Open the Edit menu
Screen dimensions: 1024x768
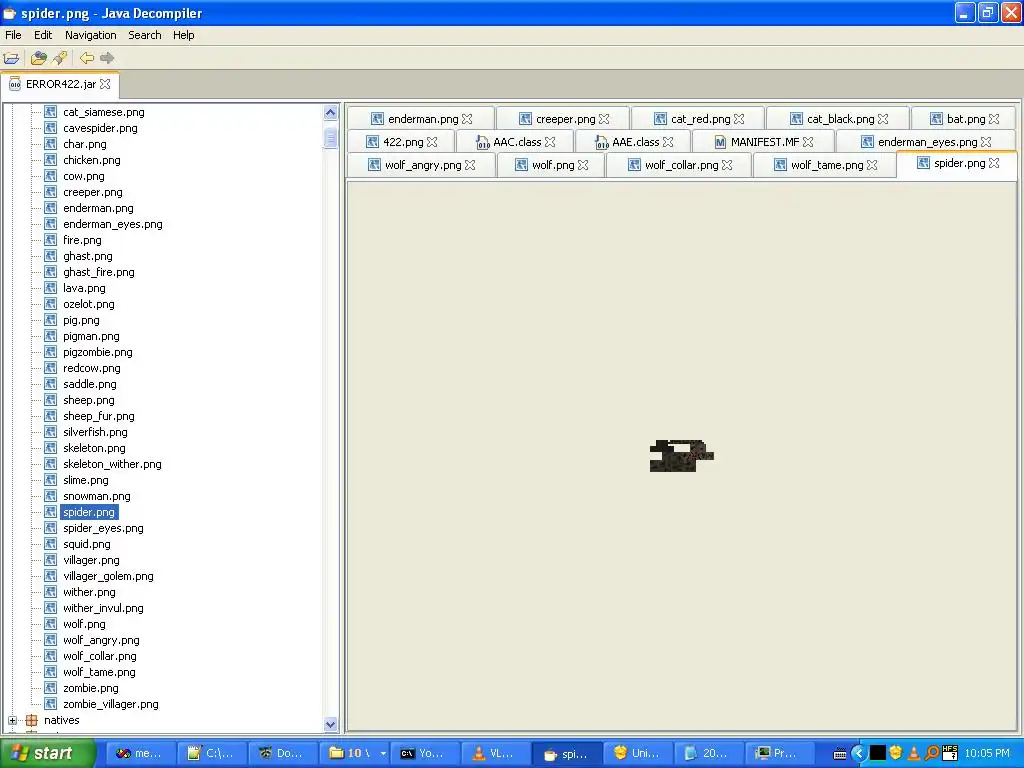43,35
